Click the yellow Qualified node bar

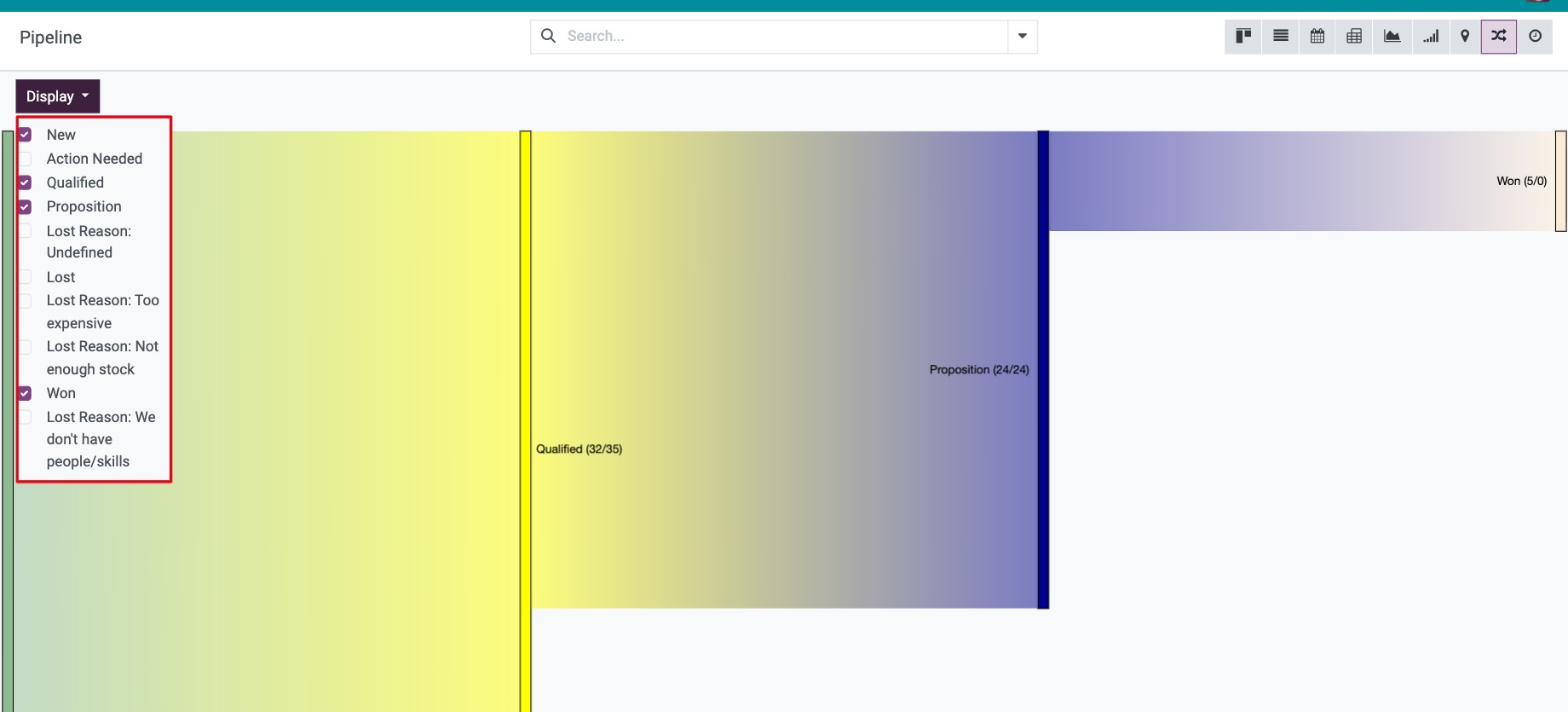(x=526, y=421)
